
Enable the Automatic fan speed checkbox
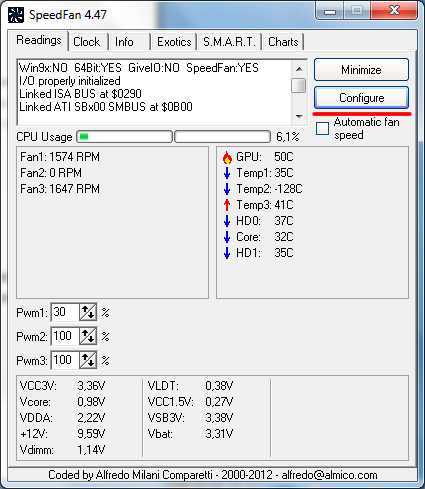[322, 128]
